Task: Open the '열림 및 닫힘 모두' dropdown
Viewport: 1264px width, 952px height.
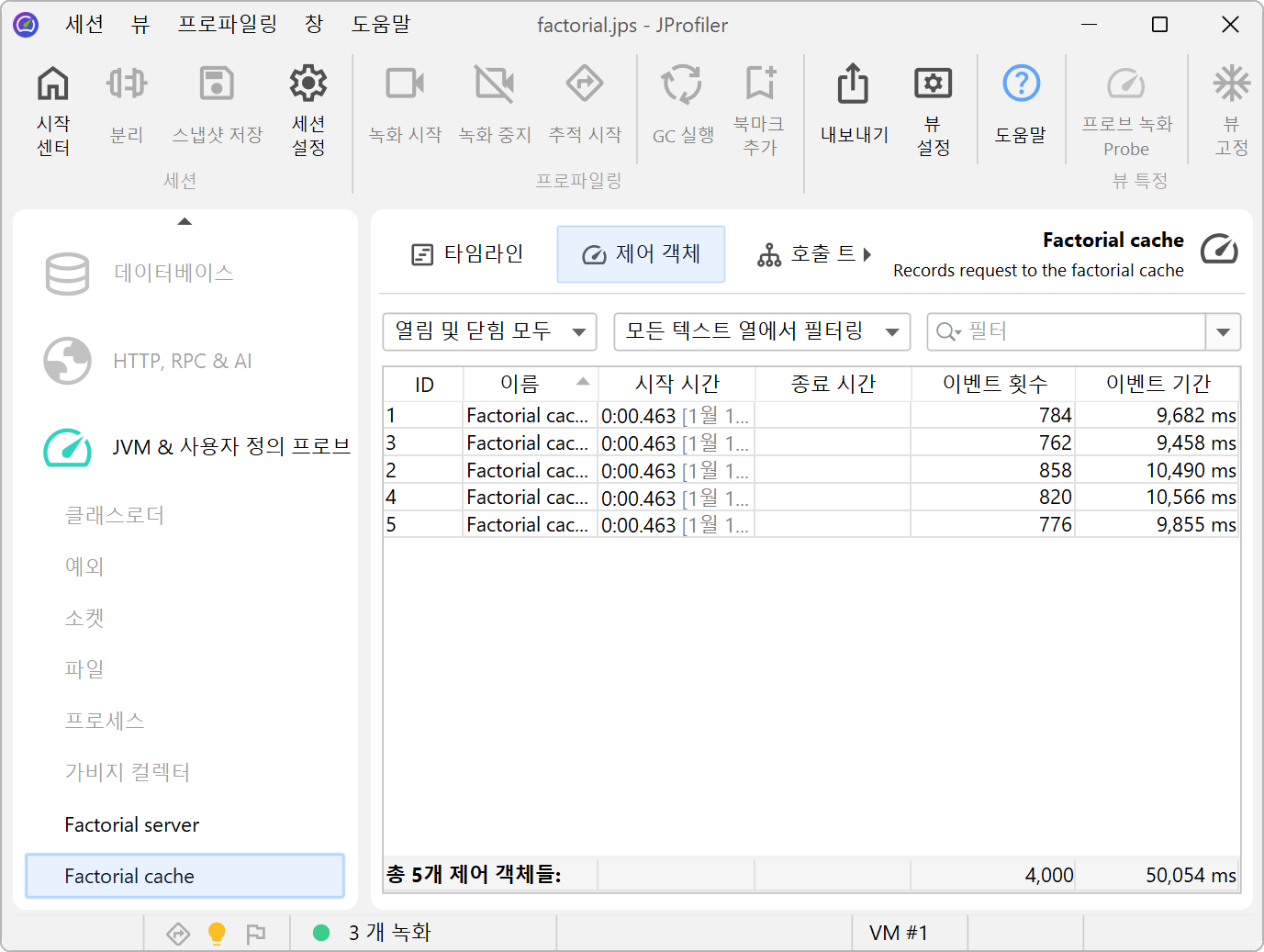Action: tap(489, 331)
